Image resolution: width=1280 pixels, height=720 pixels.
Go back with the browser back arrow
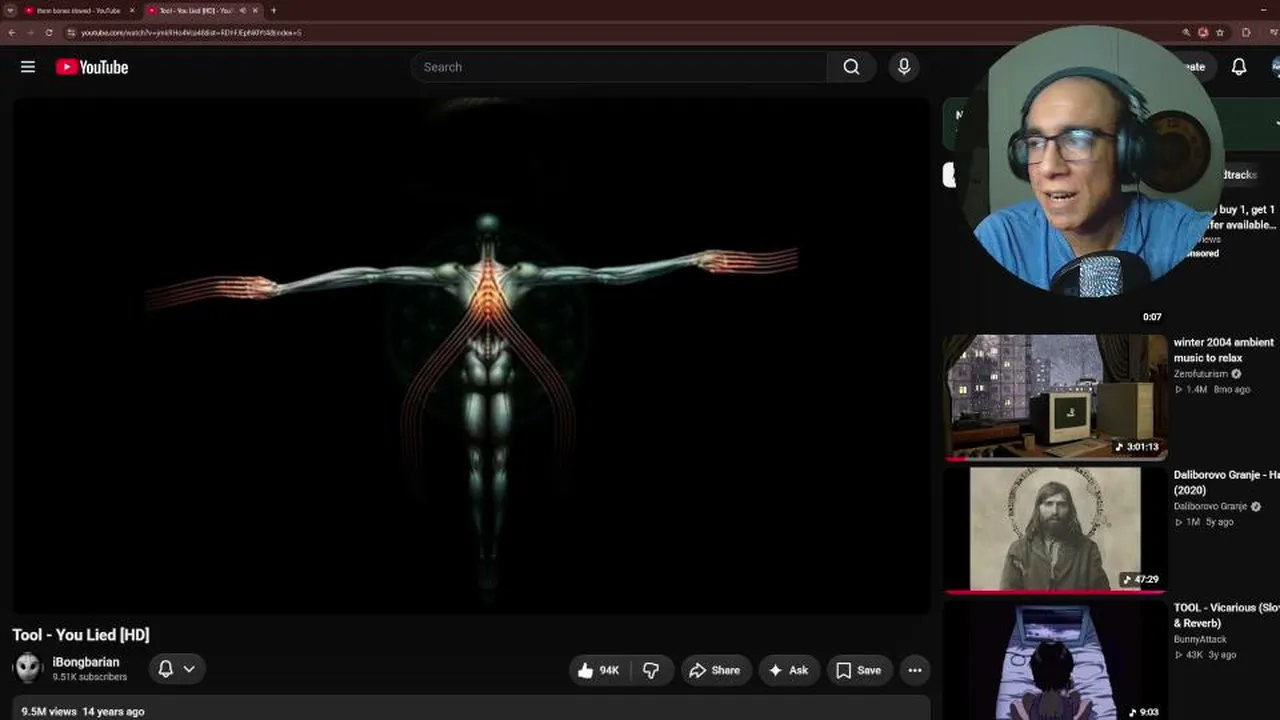click(11, 32)
